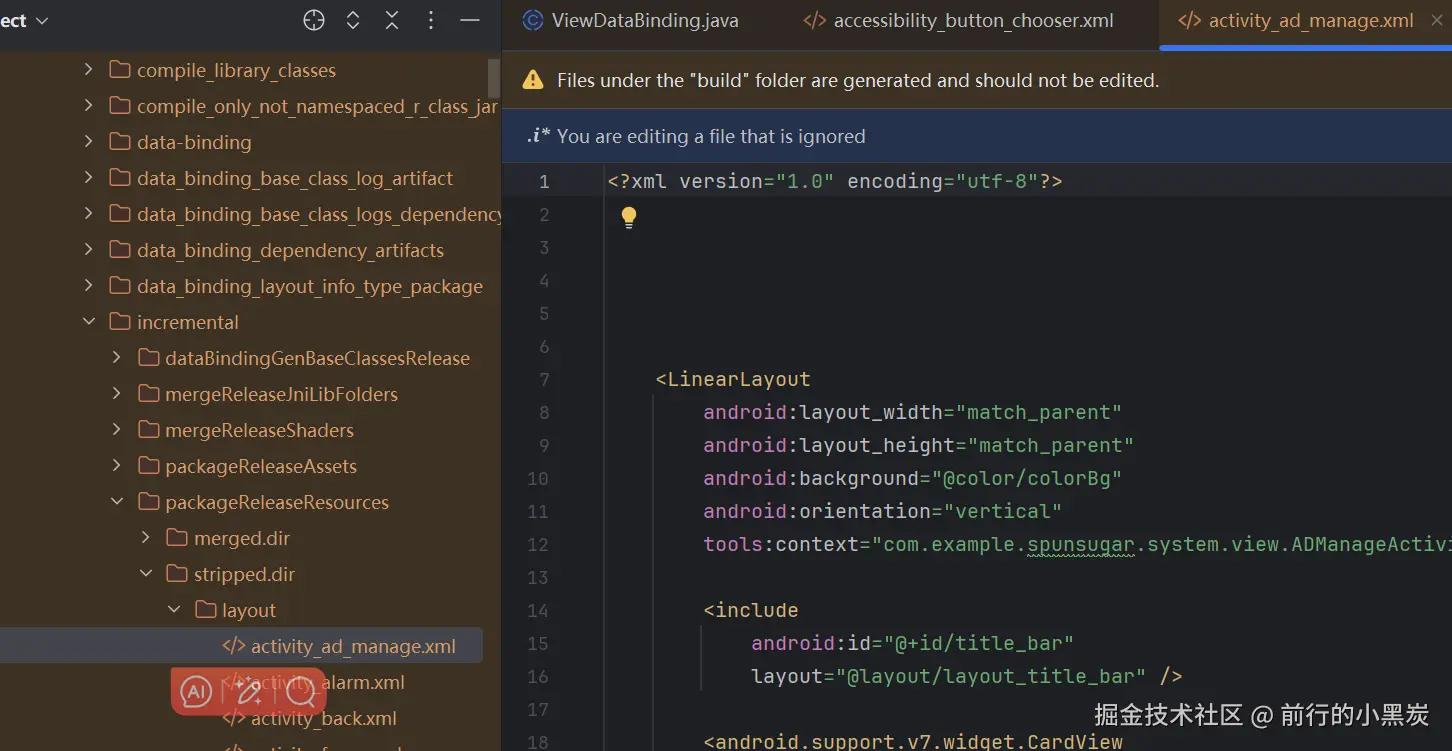Expand dataBindingGenBaseClassesRelease folder
This screenshot has width=1452, height=751.
117,358
